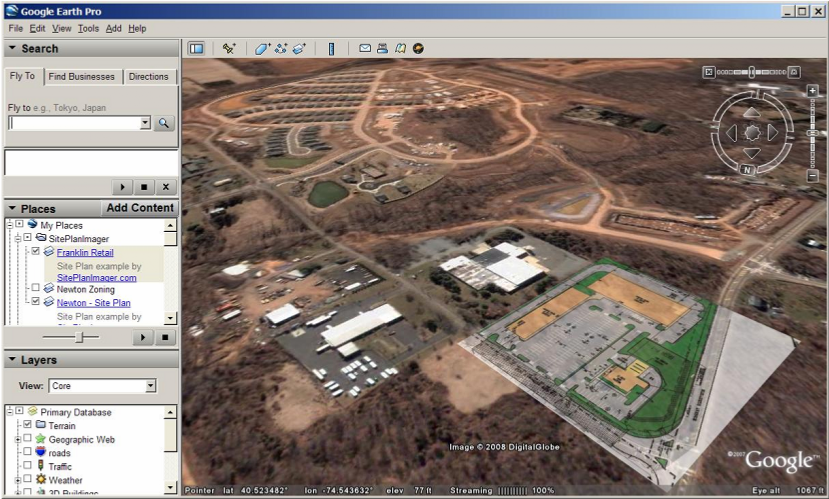Viewport: 829px width, 499px height.
Task: Click the search magnifying glass button
Action: tap(164, 123)
